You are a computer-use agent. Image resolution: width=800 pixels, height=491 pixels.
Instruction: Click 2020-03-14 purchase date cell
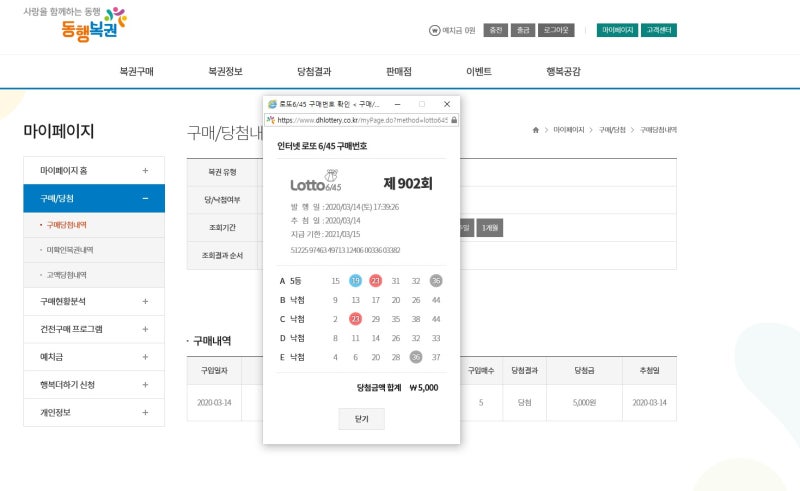click(214, 403)
